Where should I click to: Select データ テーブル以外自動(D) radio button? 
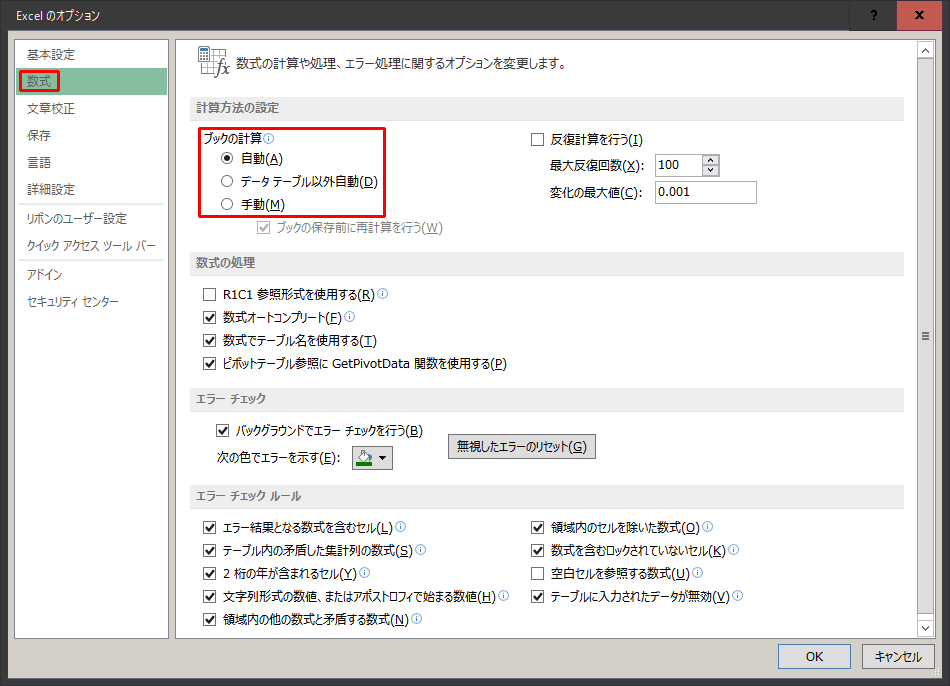click(227, 181)
